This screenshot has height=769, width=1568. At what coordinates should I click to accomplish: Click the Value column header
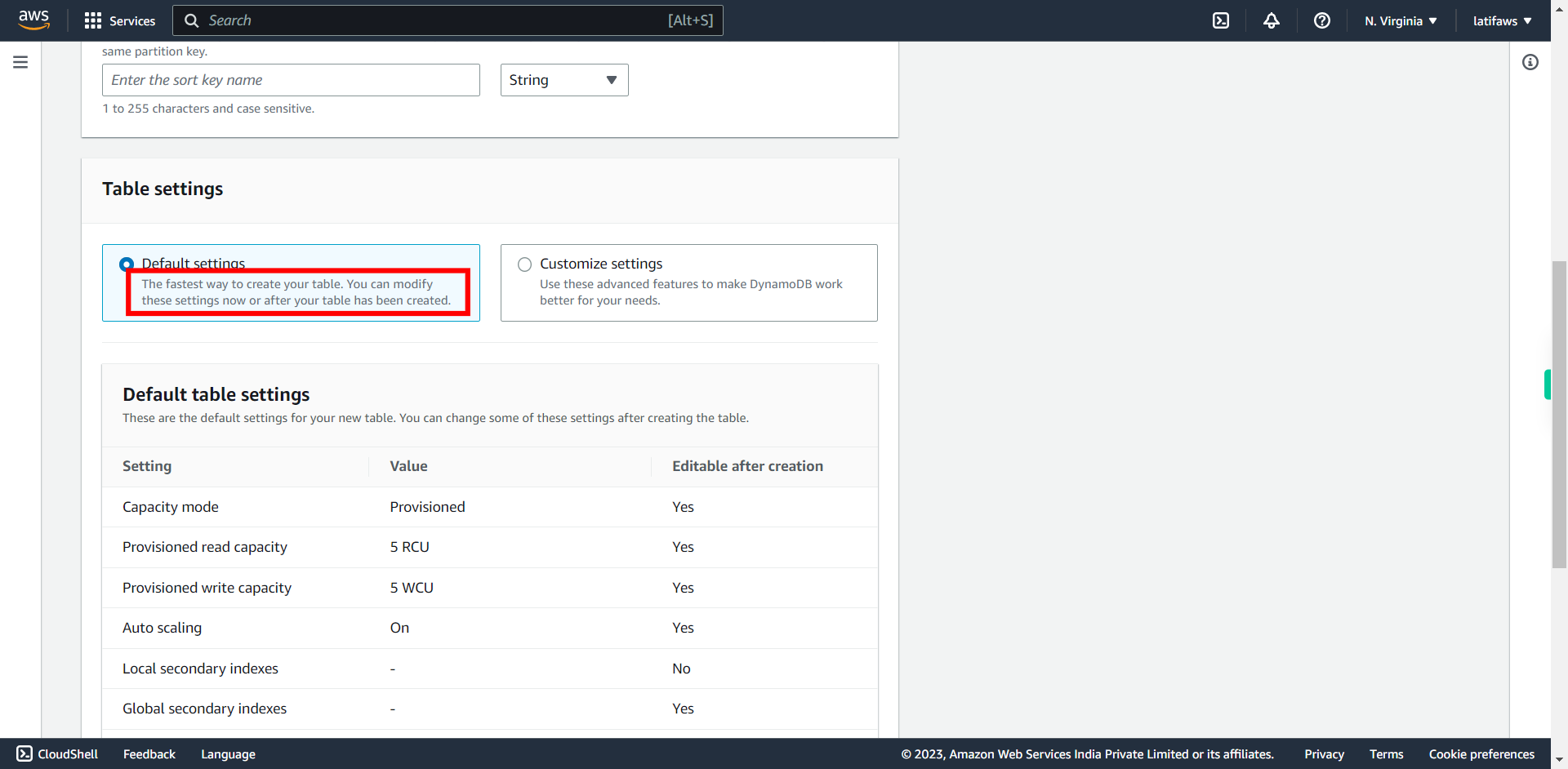(x=408, y=466)
